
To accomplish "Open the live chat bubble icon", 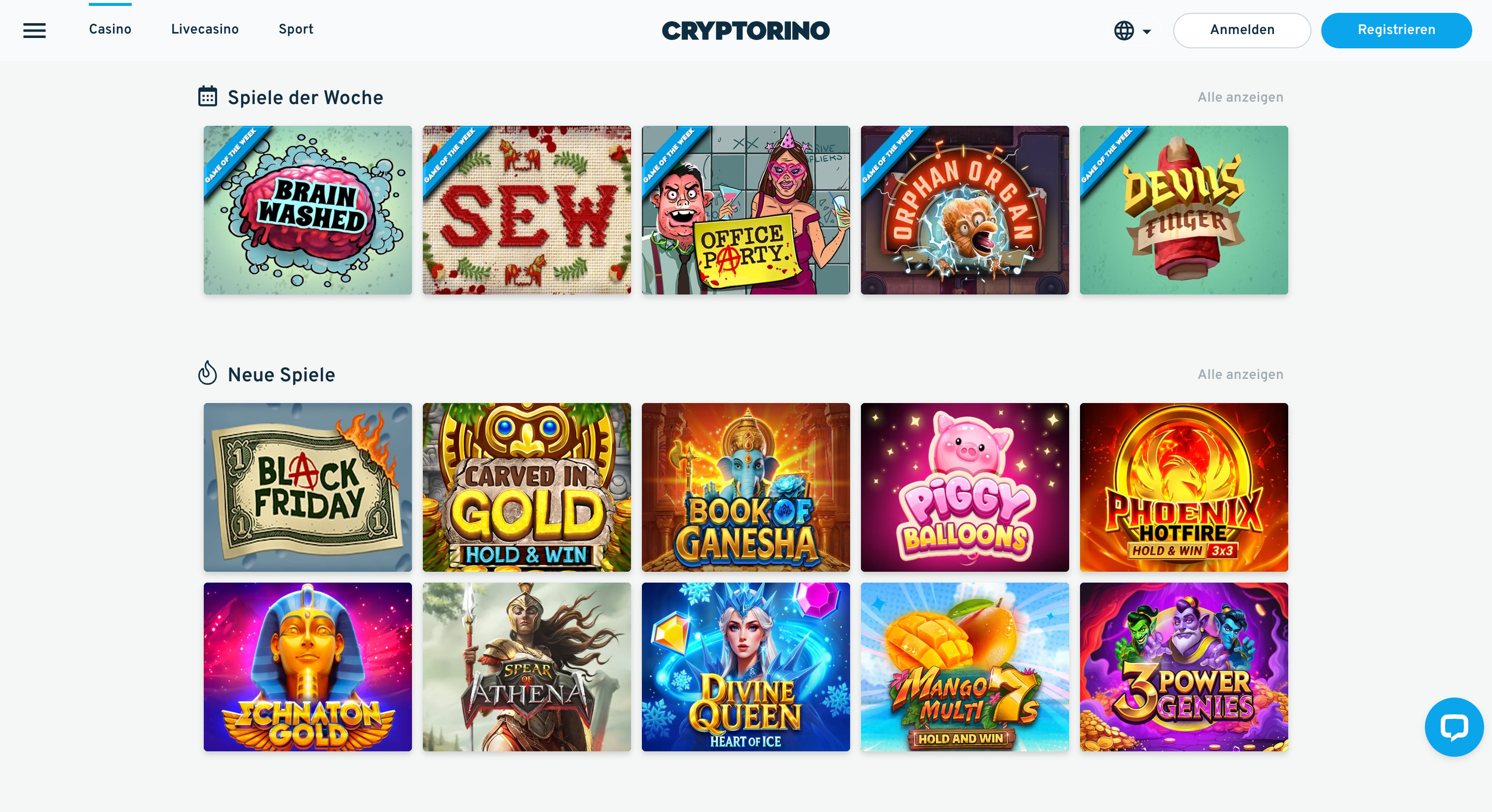I will [x=1454, y=727].
